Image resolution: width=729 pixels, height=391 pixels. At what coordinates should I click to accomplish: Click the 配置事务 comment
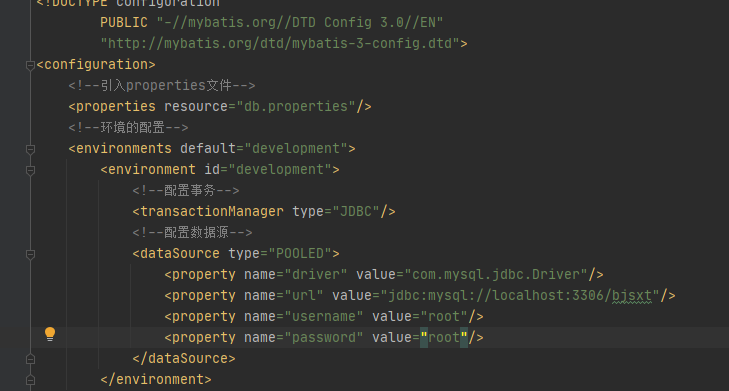pyautogui.click(x=186, y=191)
